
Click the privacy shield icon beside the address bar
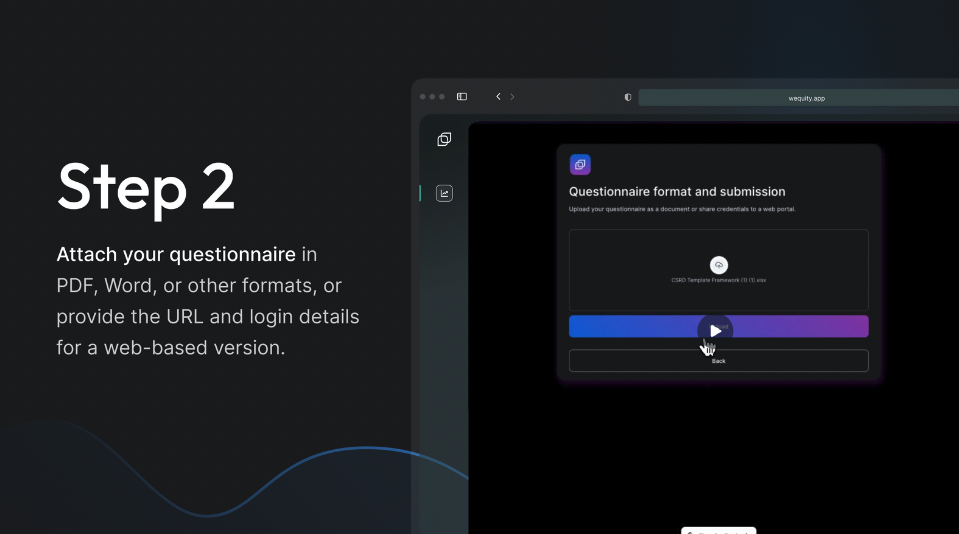[628, 97]
